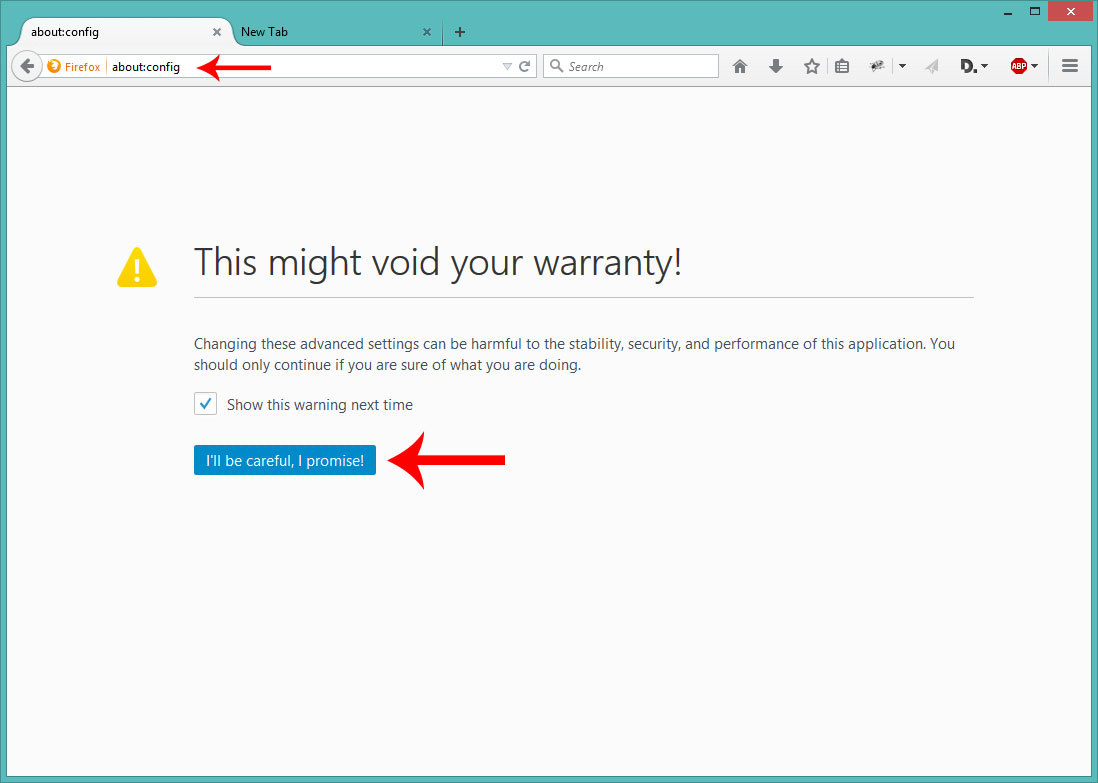Close the Firefox window
Image resolution: width=1098 pixels, height=783 pixels.
pos(1071,11)
